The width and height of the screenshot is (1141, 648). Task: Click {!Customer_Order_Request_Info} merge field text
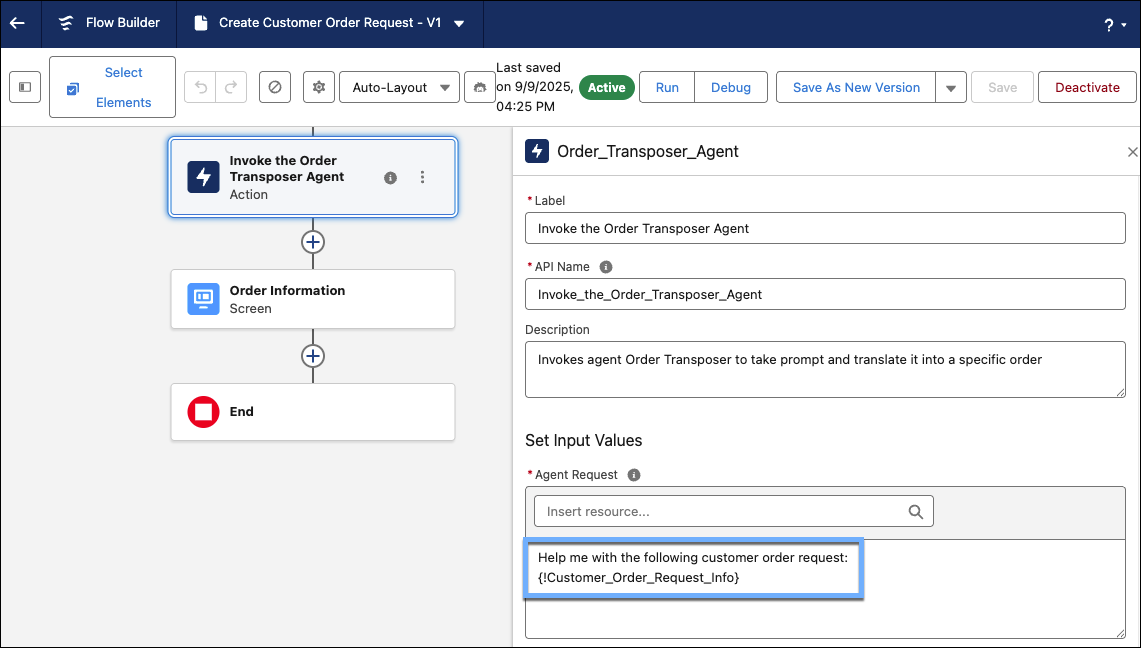click(638, 577)
